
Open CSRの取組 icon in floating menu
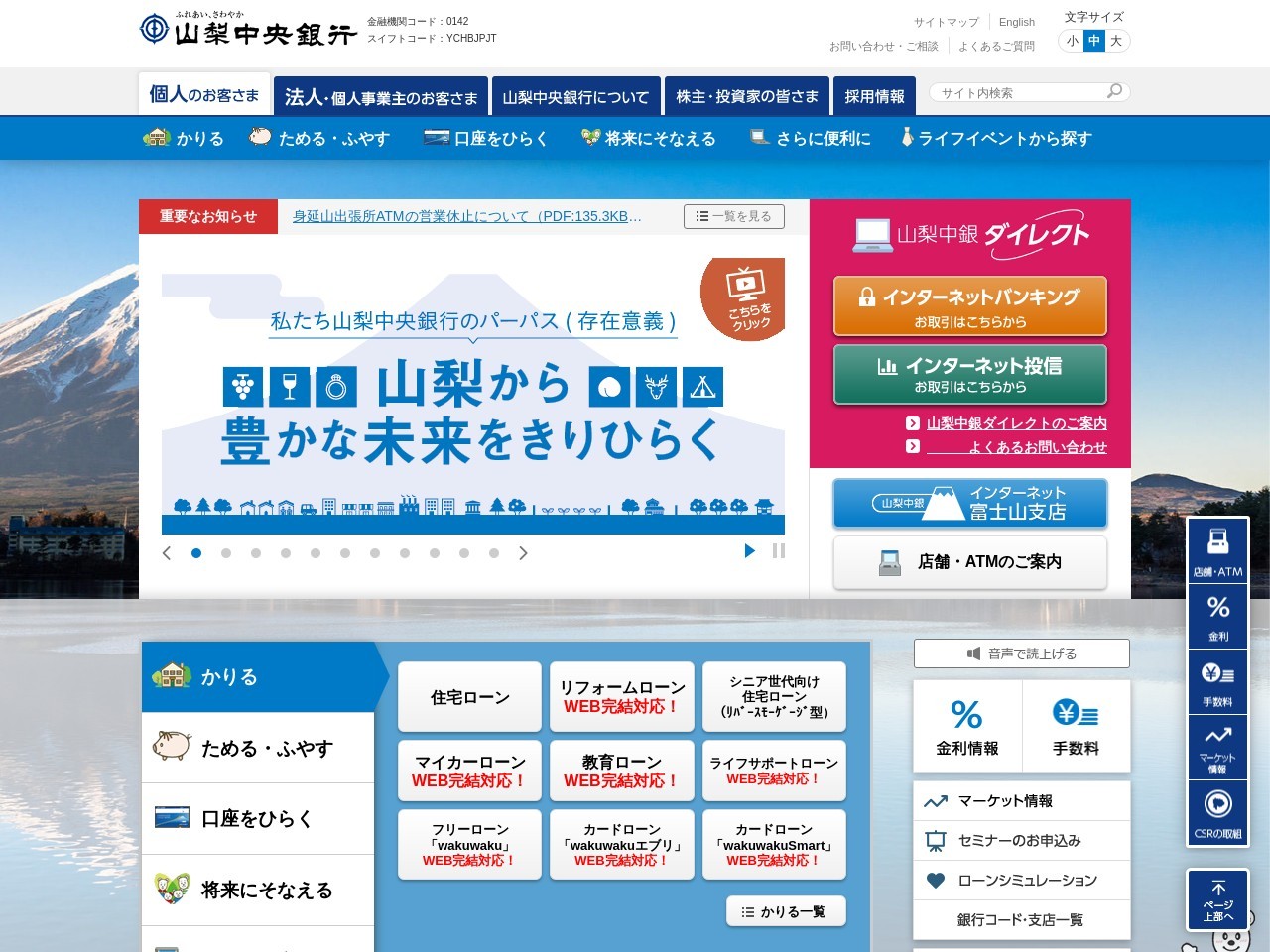[x=1217, y=813]
